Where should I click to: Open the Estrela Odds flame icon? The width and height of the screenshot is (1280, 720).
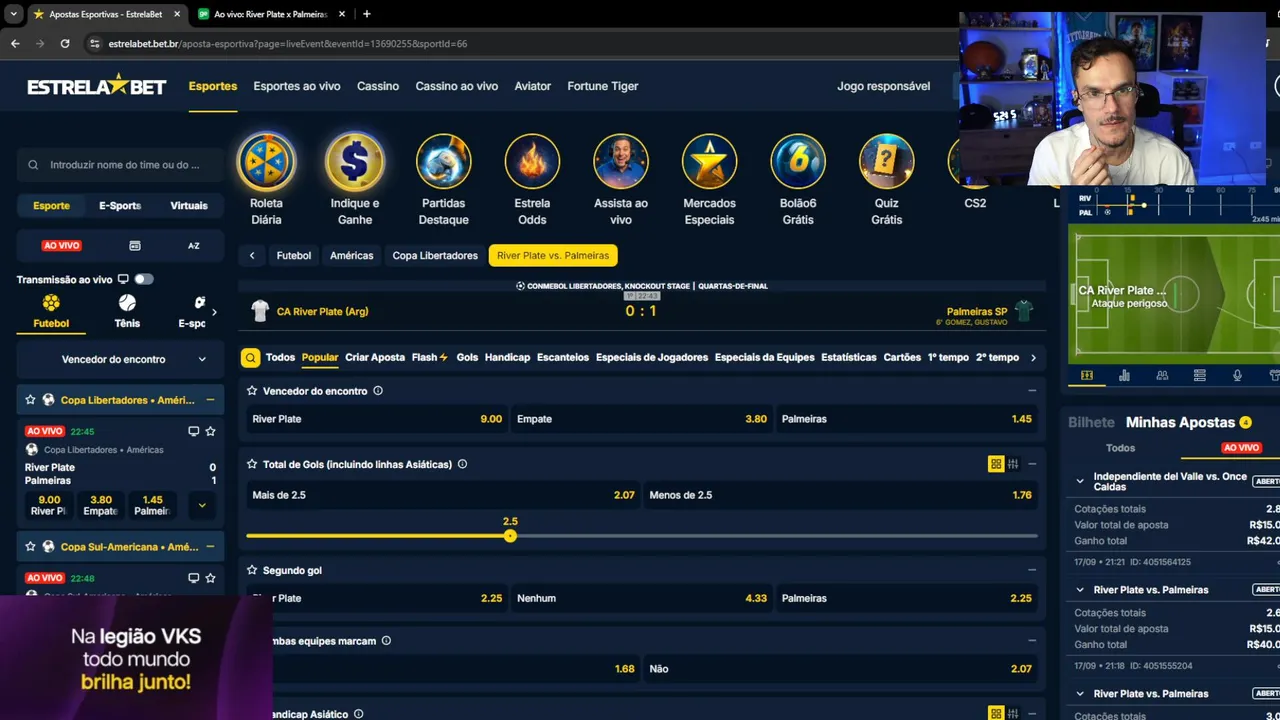[532, 161]
